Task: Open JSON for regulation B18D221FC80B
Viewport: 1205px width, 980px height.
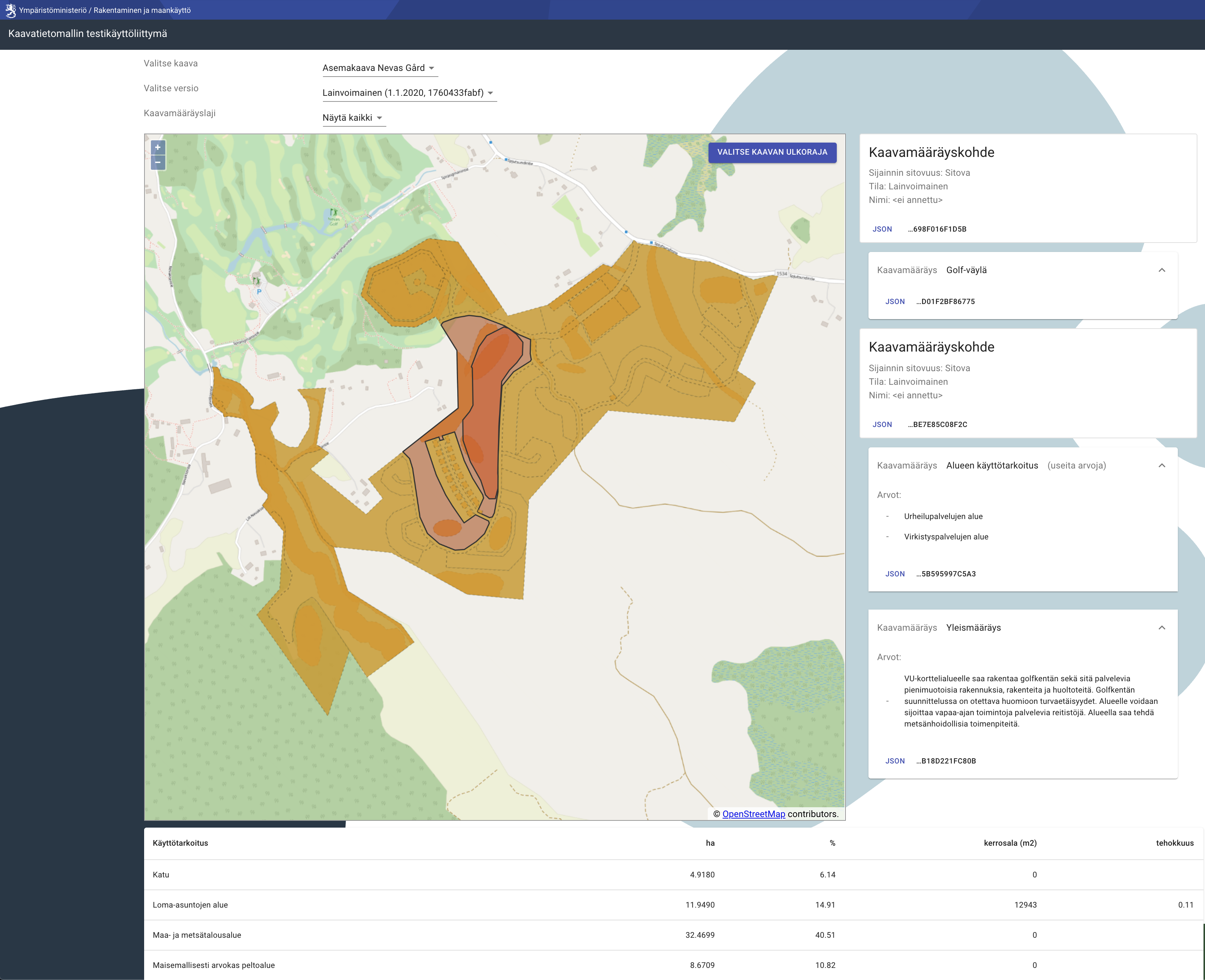Action: 895,761
